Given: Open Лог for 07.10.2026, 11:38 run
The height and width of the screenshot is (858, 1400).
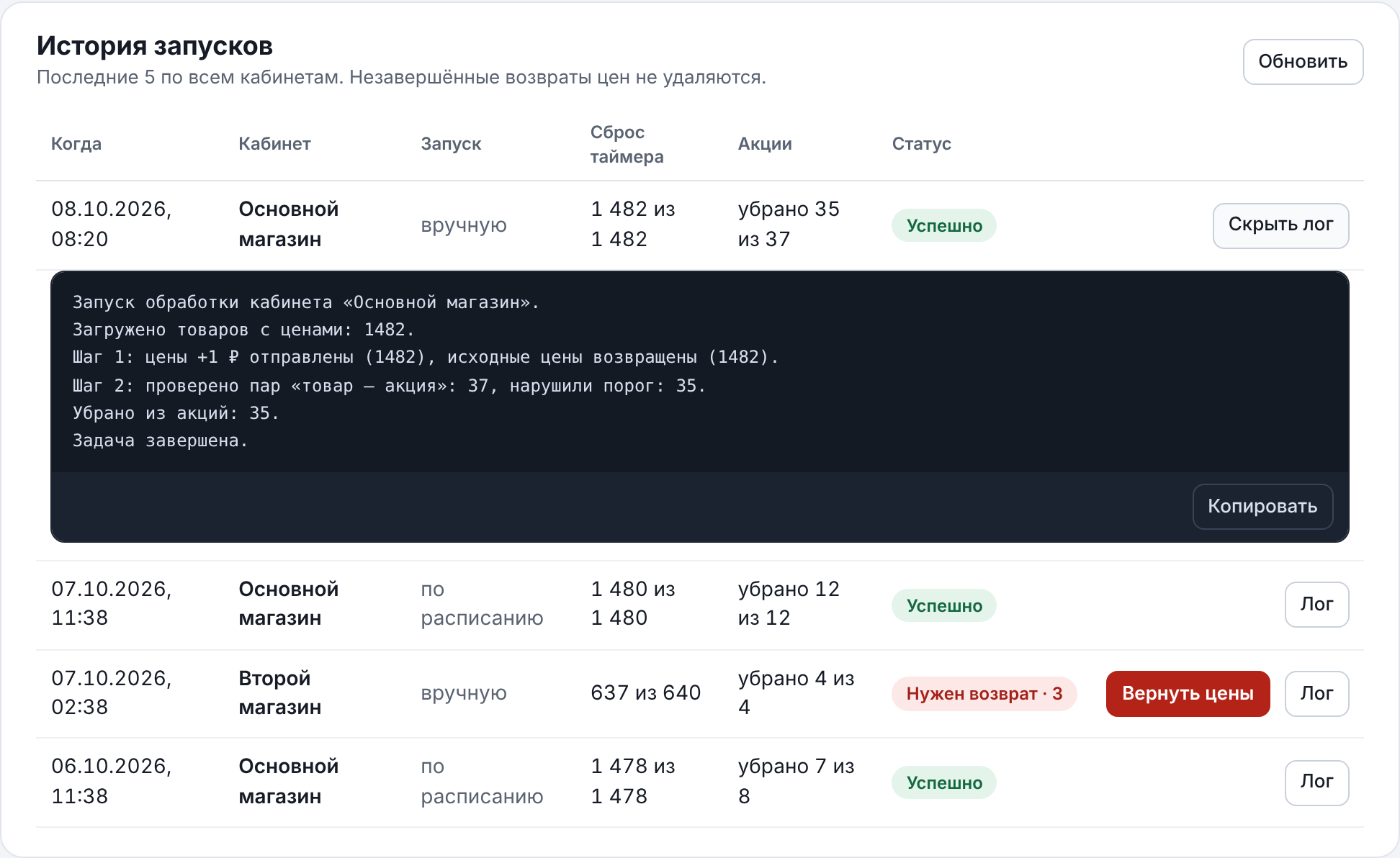Looking at the screenshot, I should tap(1316, 605).
